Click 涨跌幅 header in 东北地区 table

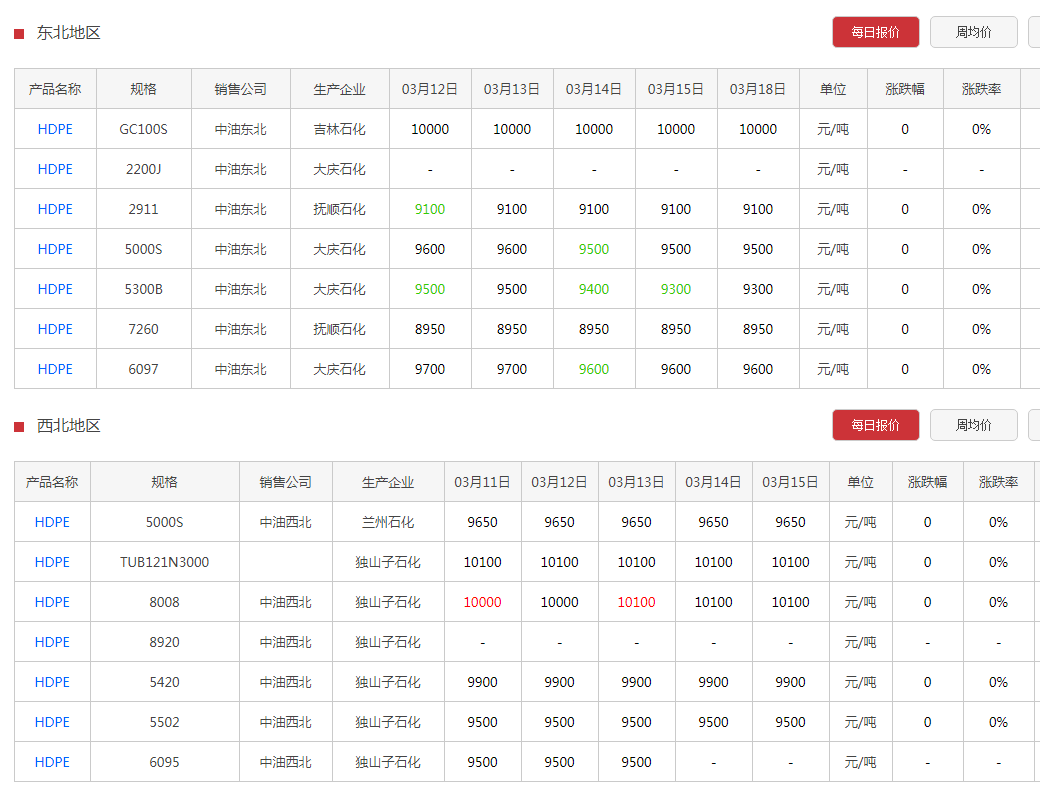[905, 89]
